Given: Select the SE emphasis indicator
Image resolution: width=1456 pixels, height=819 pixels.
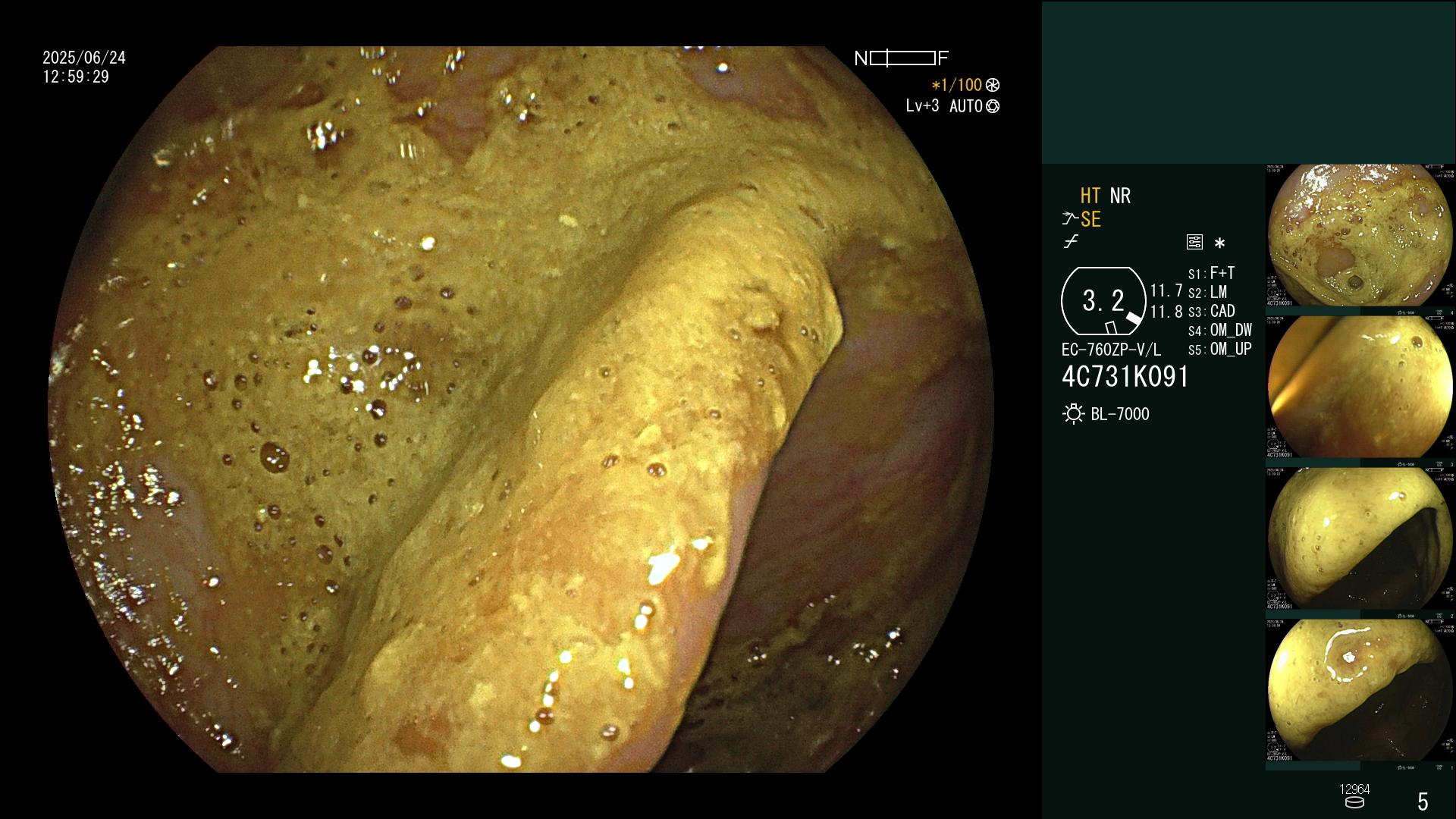Looking at the screenshot, I should [1090, 219].
